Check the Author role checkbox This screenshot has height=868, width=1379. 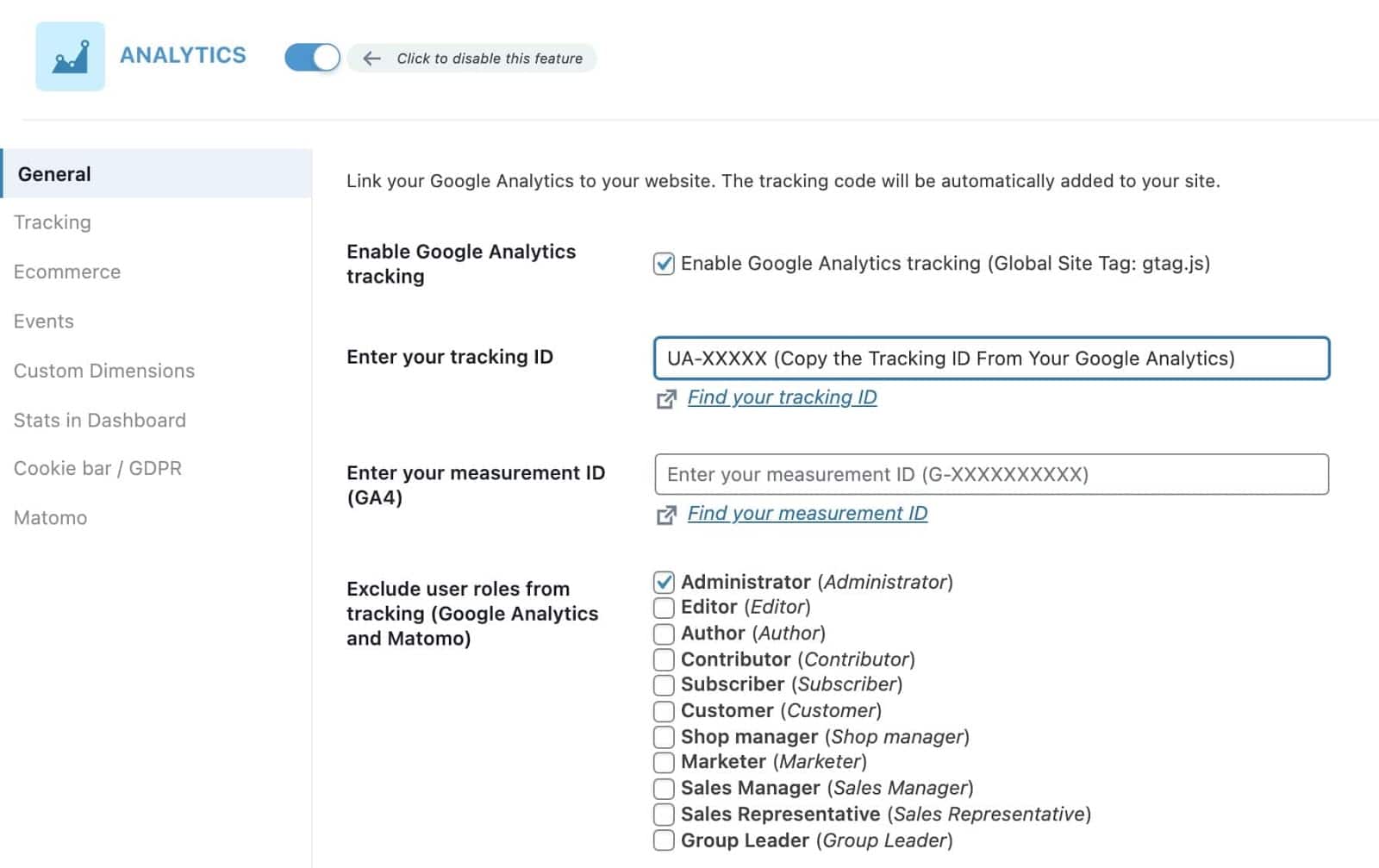click(664, 634)
